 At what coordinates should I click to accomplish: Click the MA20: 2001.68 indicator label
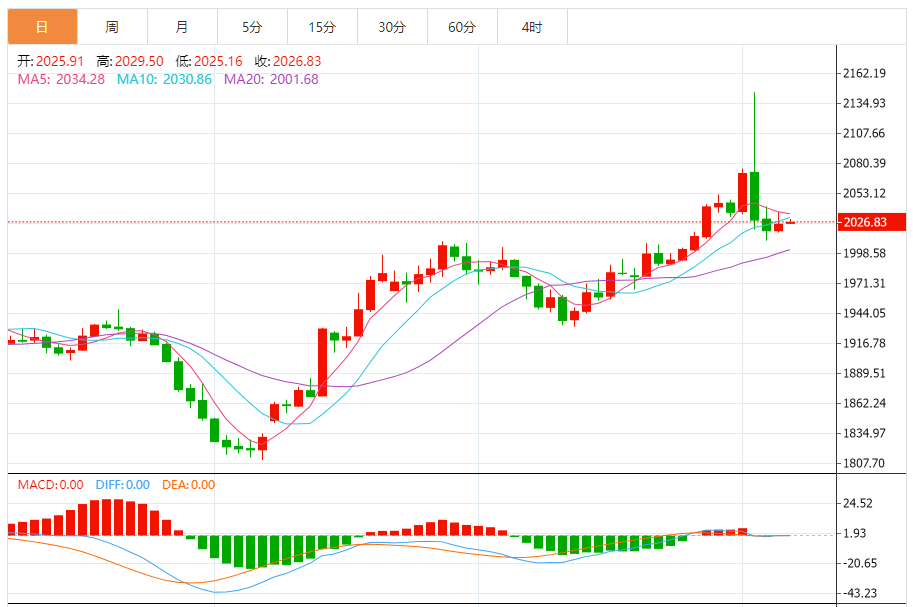coord(271,79)
